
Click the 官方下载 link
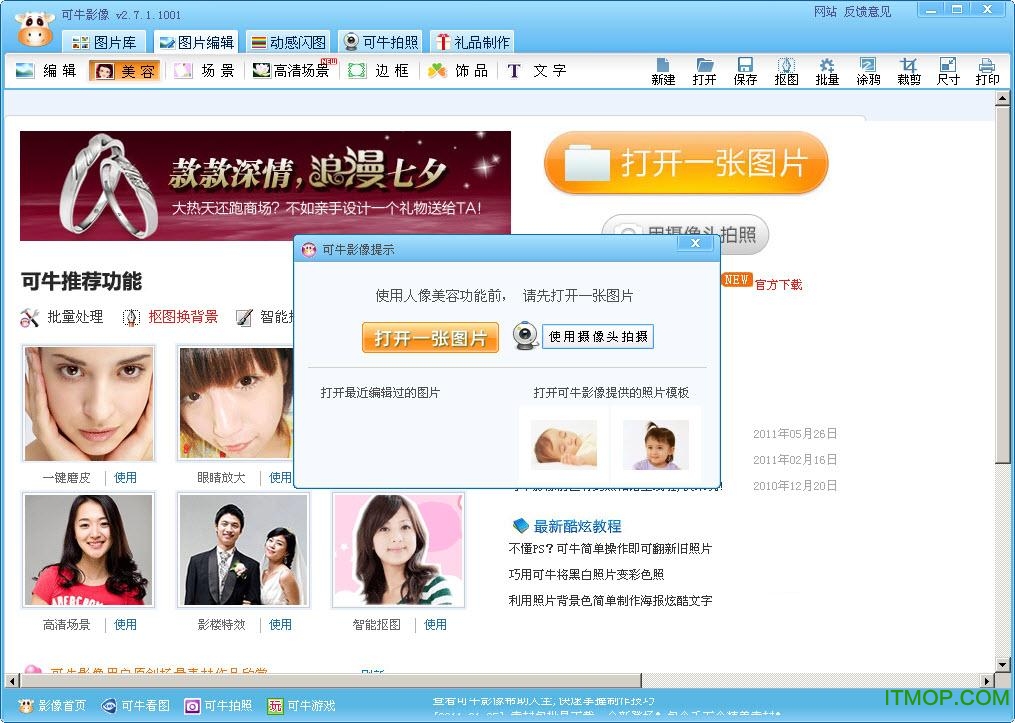tap(778, 284)
